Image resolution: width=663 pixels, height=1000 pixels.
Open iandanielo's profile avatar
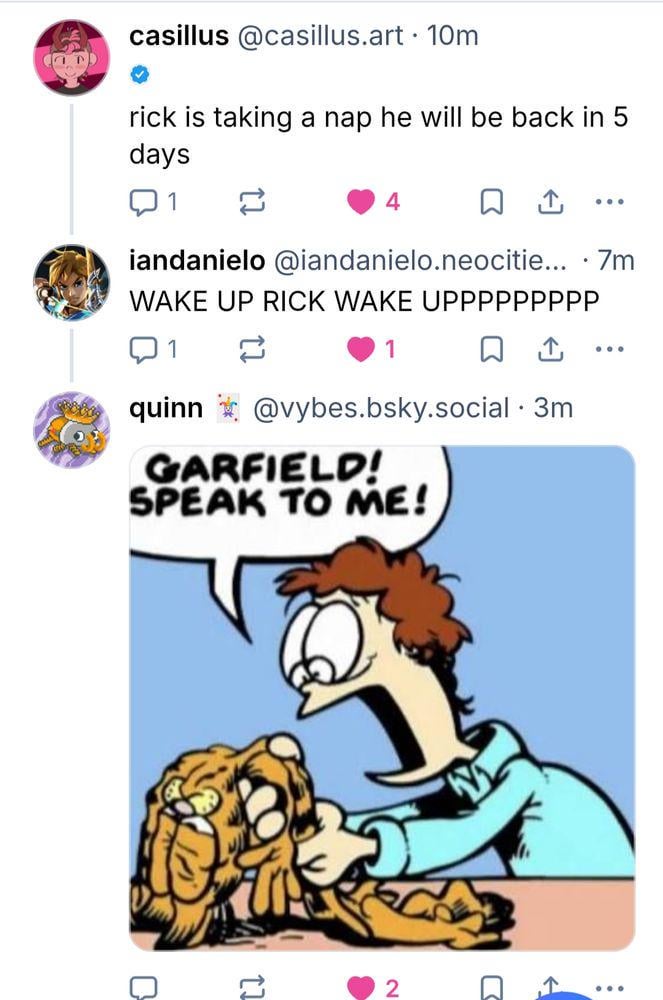click(72, 283)
